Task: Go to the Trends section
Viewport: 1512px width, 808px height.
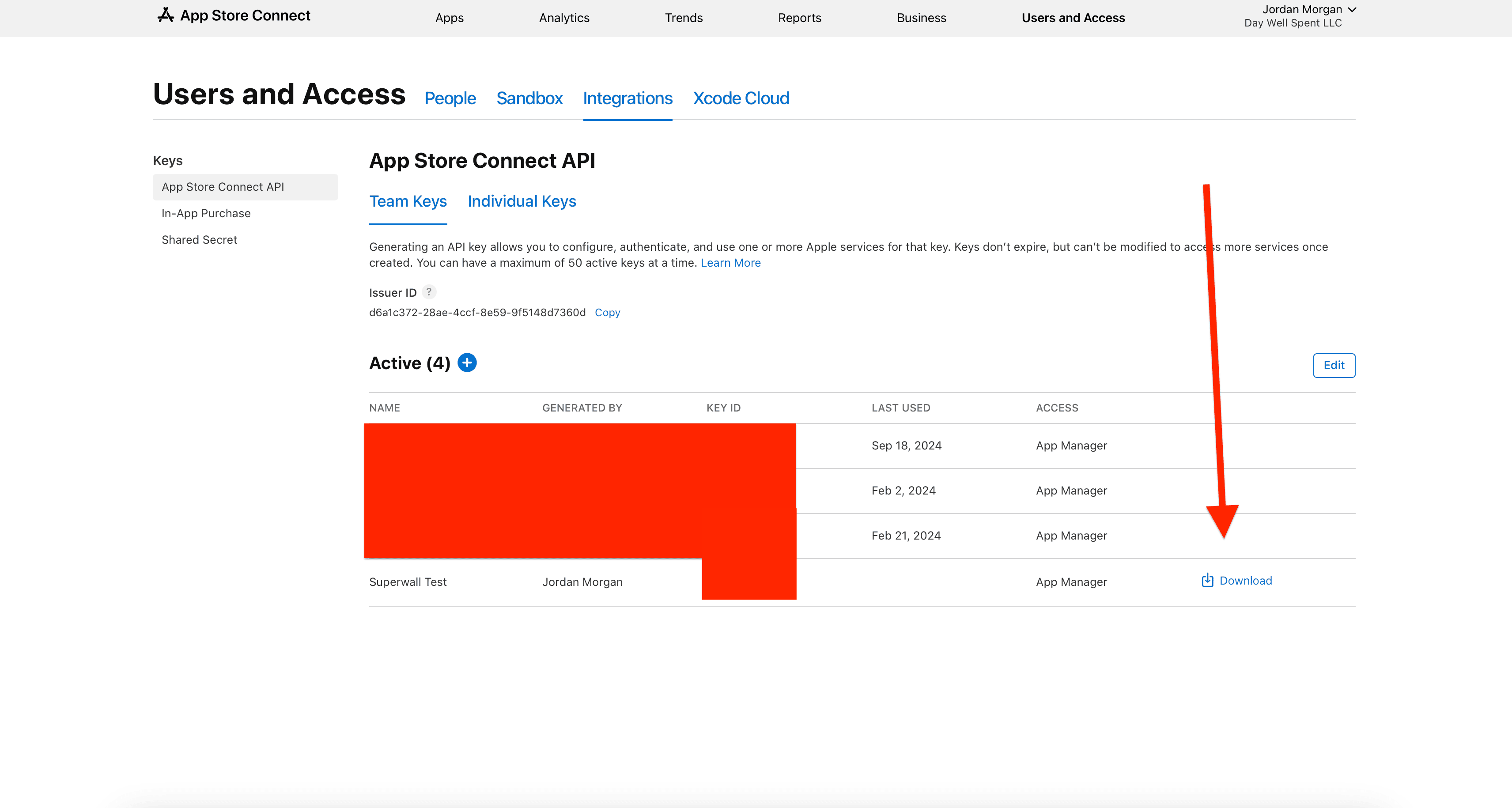Action: (683, 18)
